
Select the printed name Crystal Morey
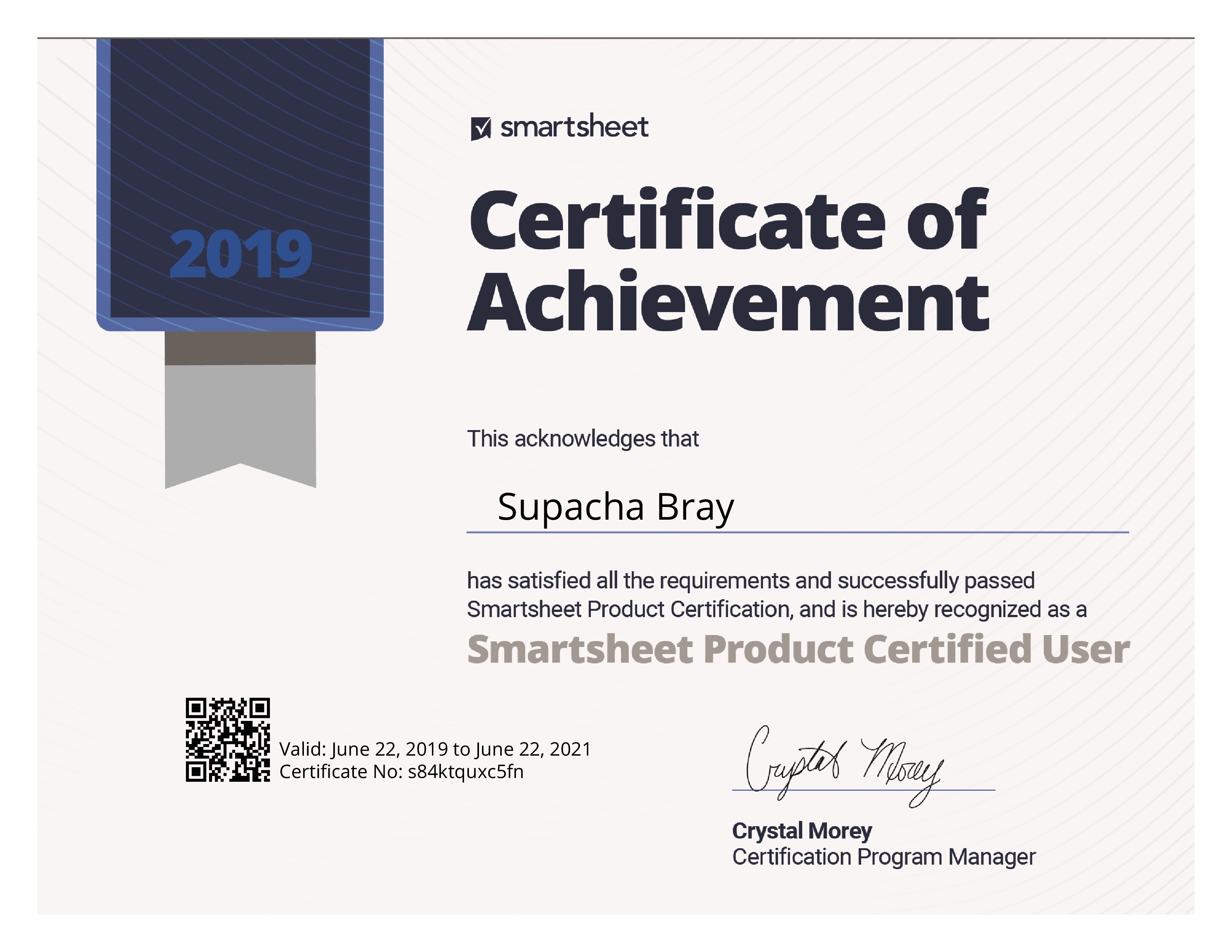point(802,831)
